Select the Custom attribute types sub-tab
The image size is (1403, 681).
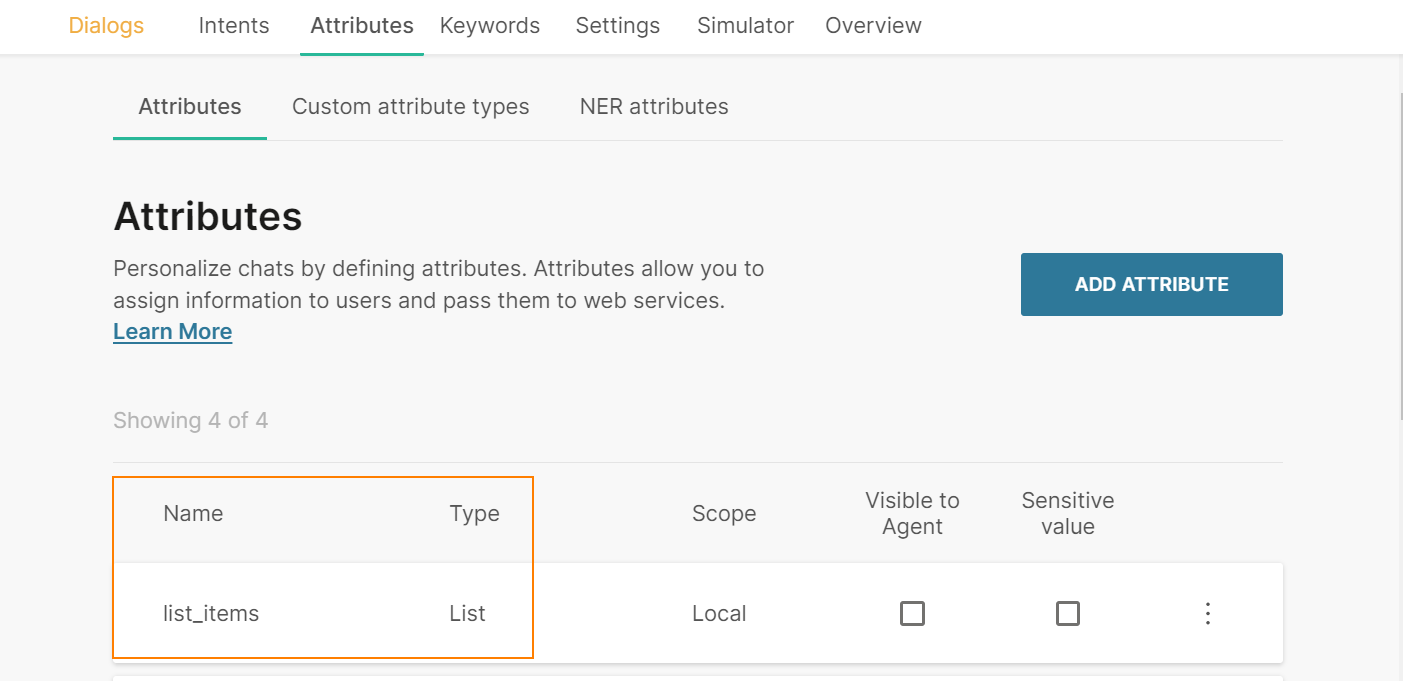click(410, 106)
